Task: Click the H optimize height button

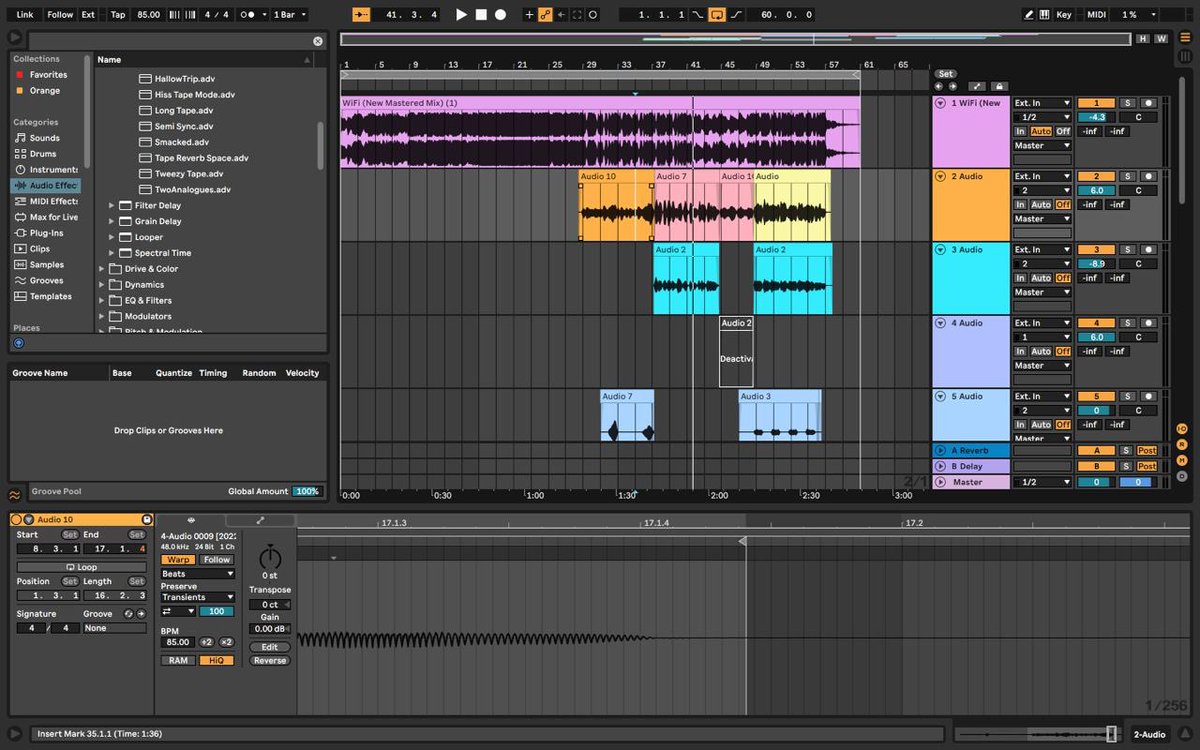Action: pyautogui.click(x=1142, y=39)
